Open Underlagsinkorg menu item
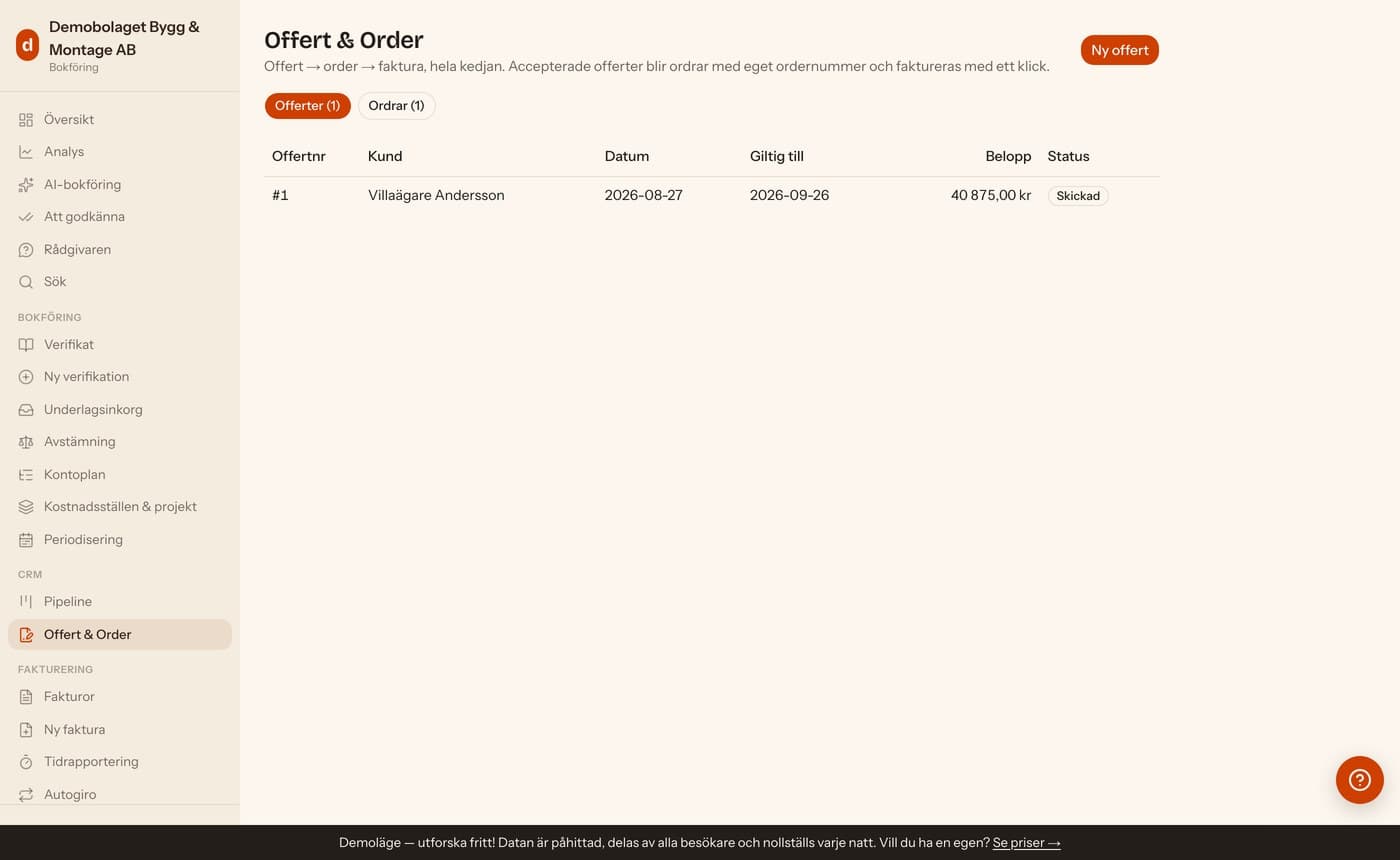1400x860 pixels. (120, 410)
